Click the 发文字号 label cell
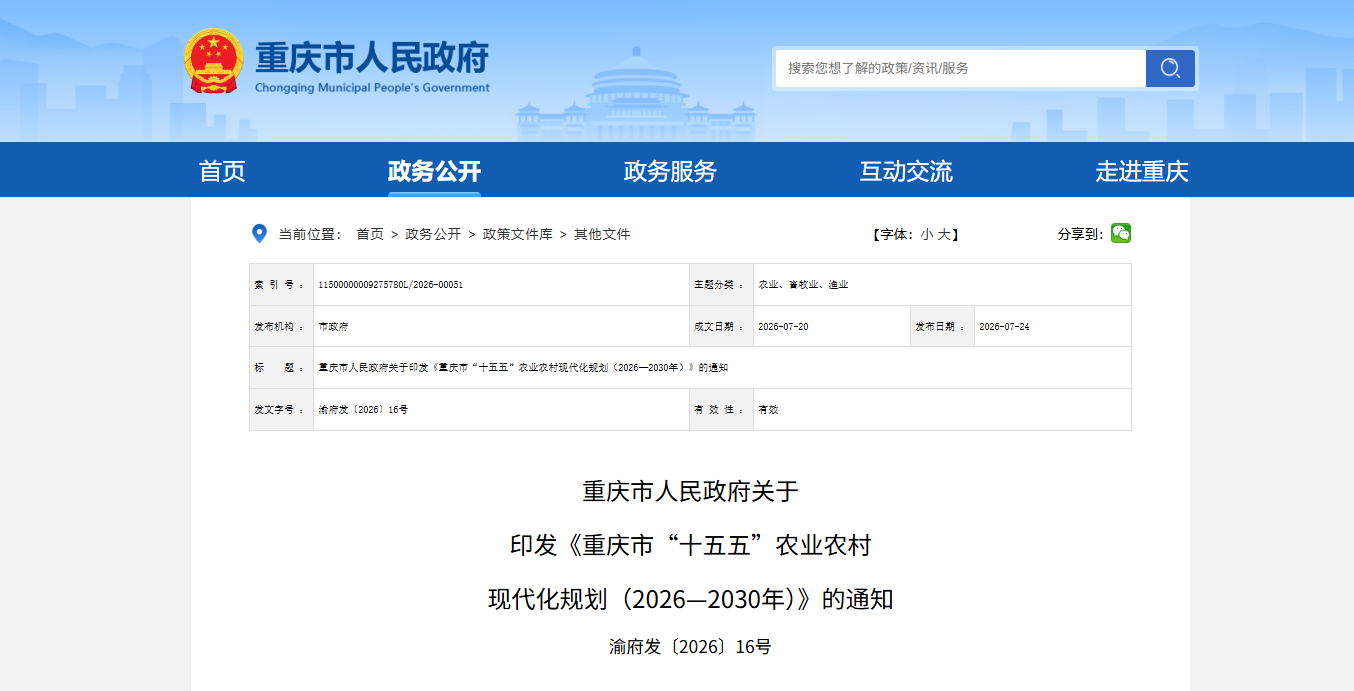Screen dimensions: 1354x691 (281, 410)
